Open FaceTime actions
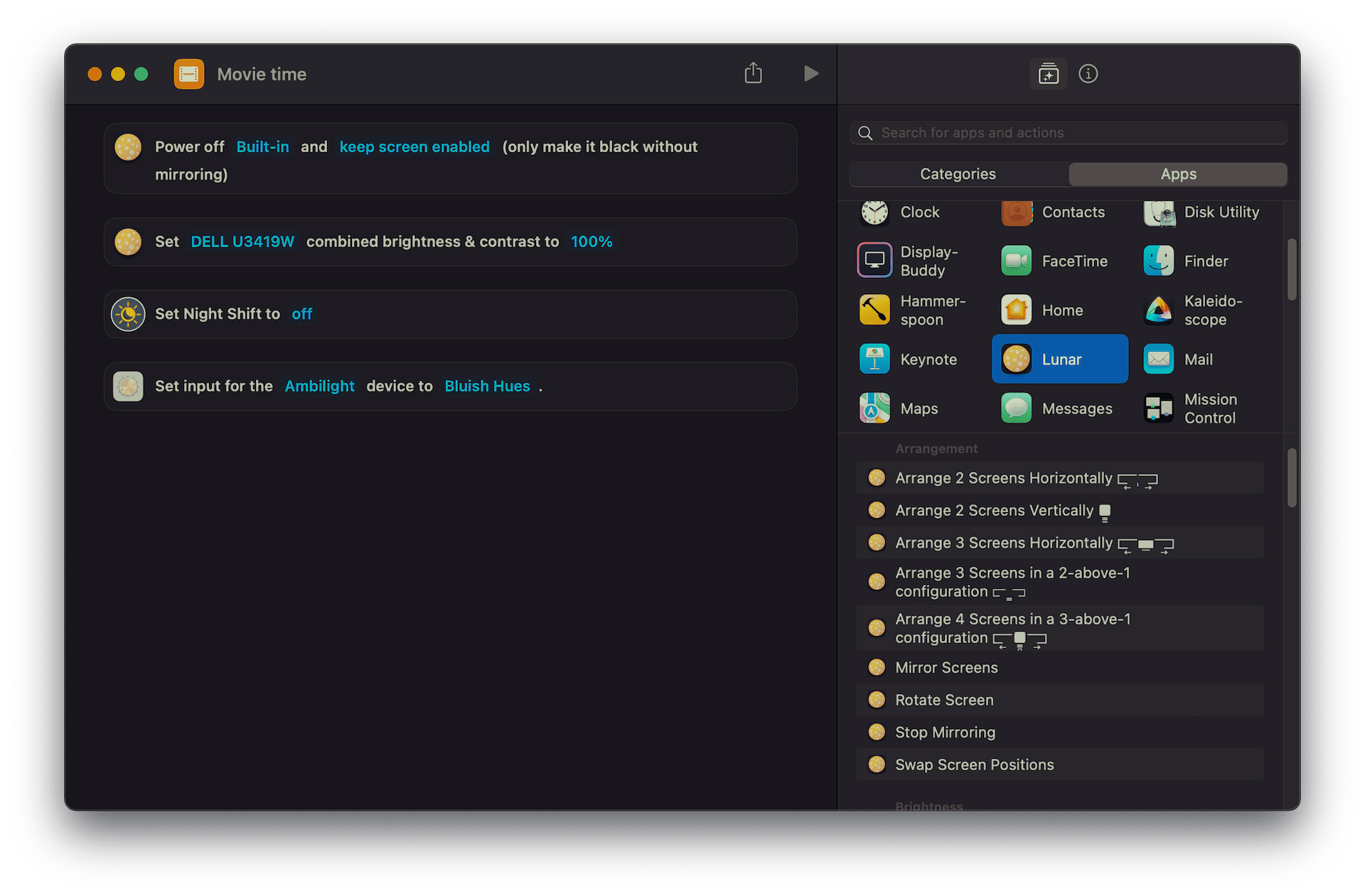 (1015, 260)
